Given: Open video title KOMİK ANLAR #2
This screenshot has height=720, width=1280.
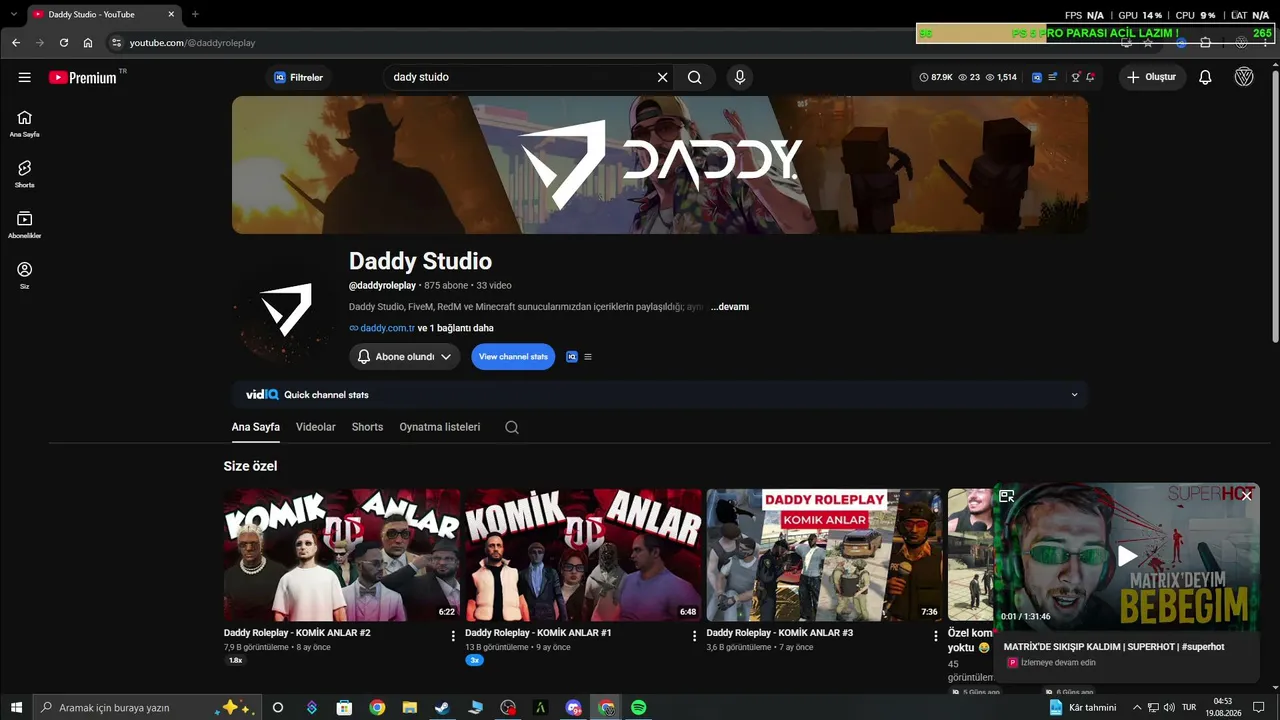Looking at the screenshot, I should [297, 633].
